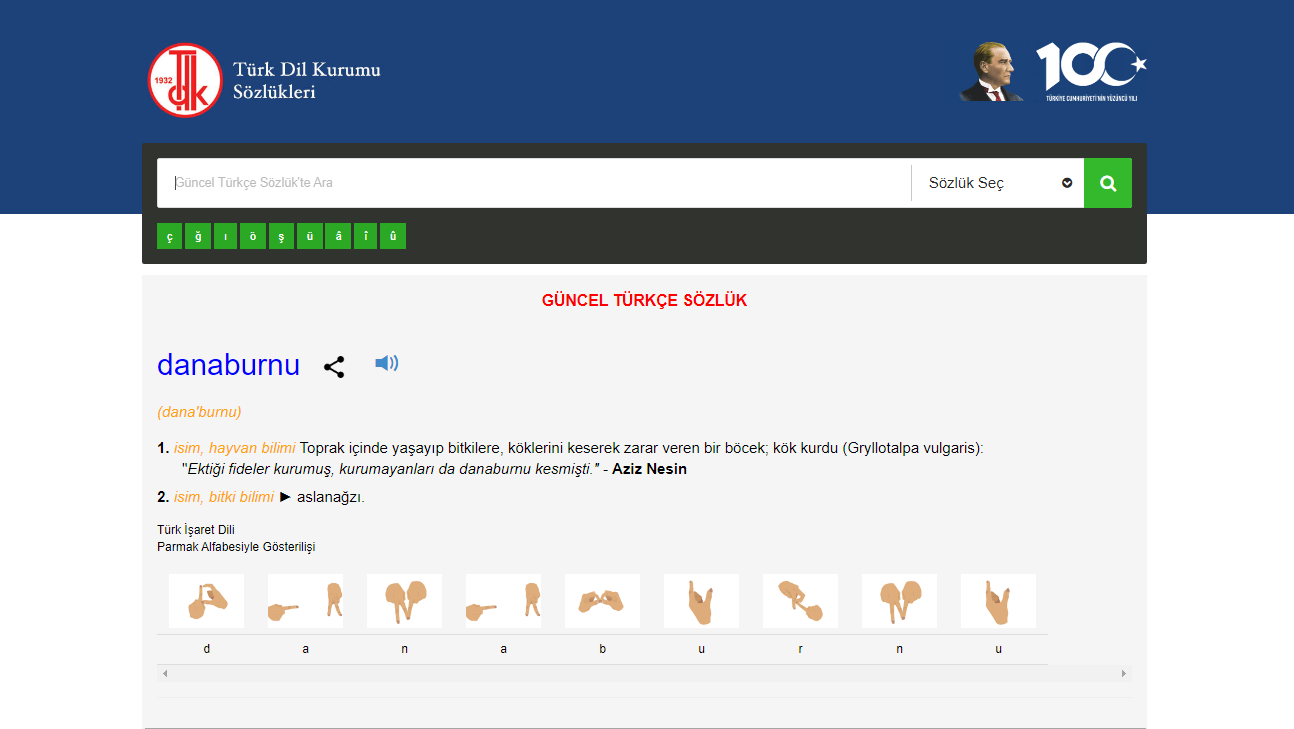Insert the ş character button
This screenshot has width=1294, height=729.
point(282,236)
